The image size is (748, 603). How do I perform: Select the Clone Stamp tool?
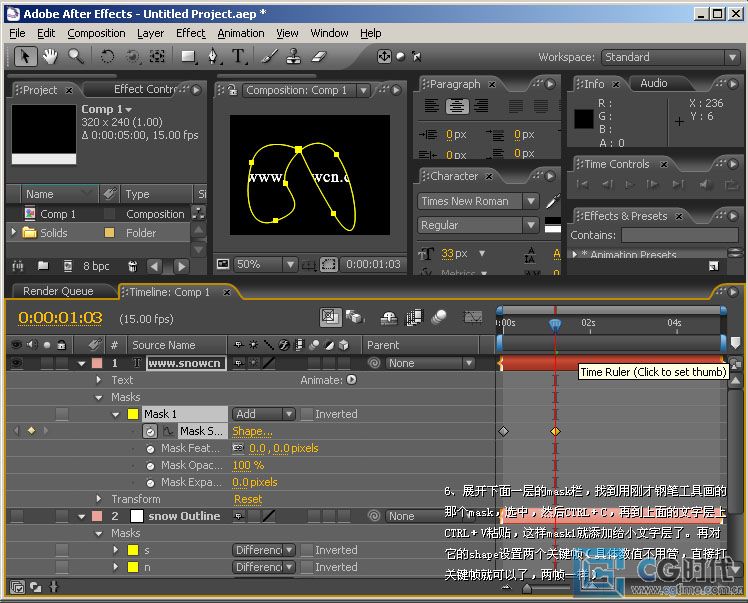pyautogui.click(x=293, y=57)
